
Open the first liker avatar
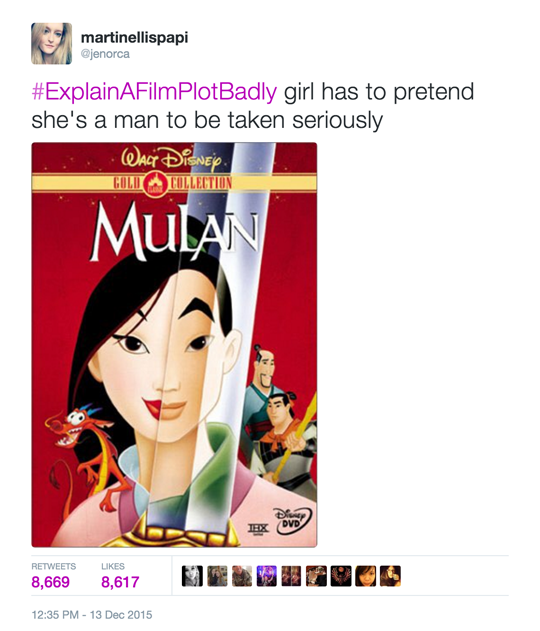[192, 576]
